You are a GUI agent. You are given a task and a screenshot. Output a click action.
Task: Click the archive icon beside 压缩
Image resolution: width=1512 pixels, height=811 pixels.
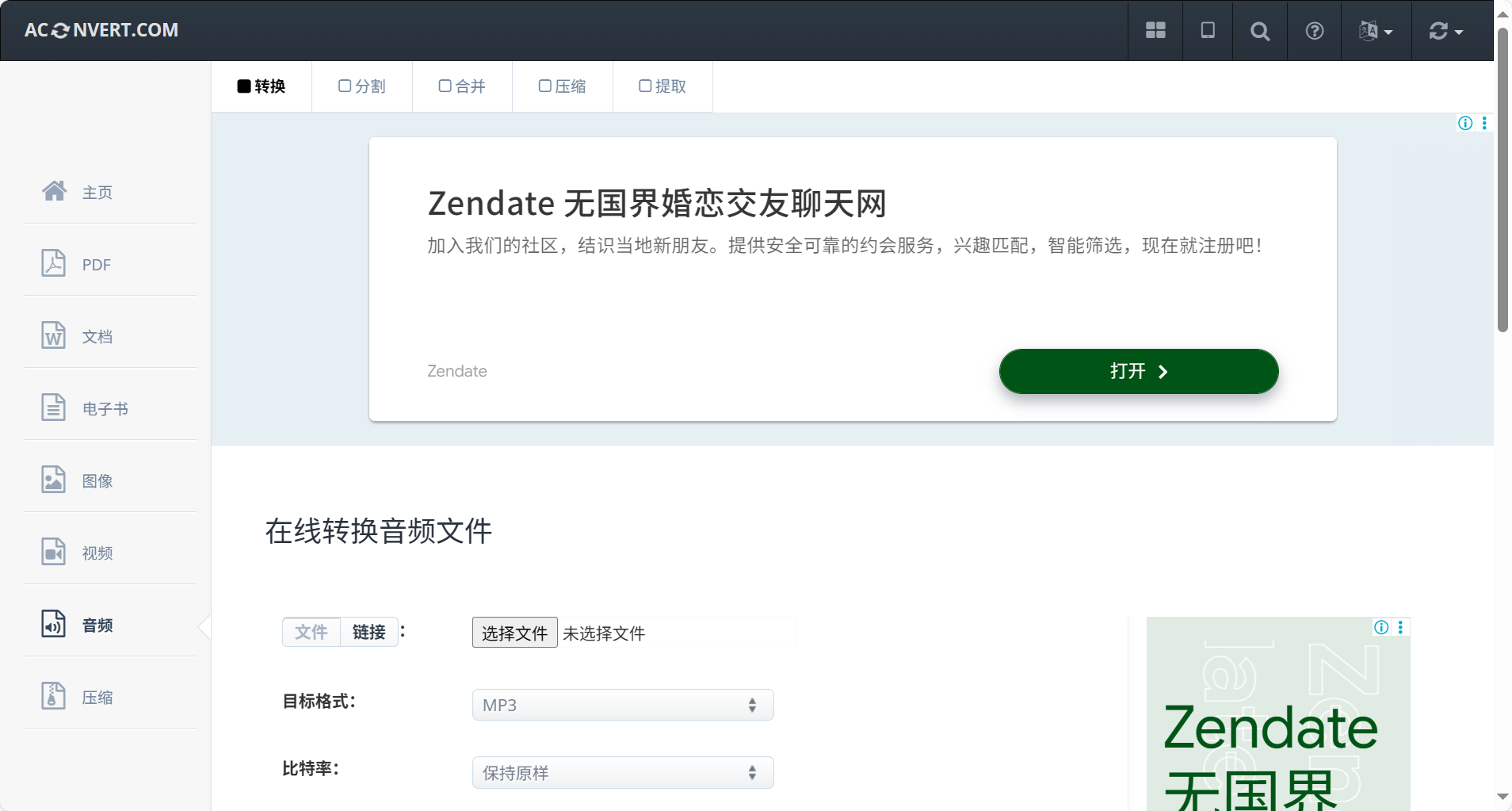53,695
